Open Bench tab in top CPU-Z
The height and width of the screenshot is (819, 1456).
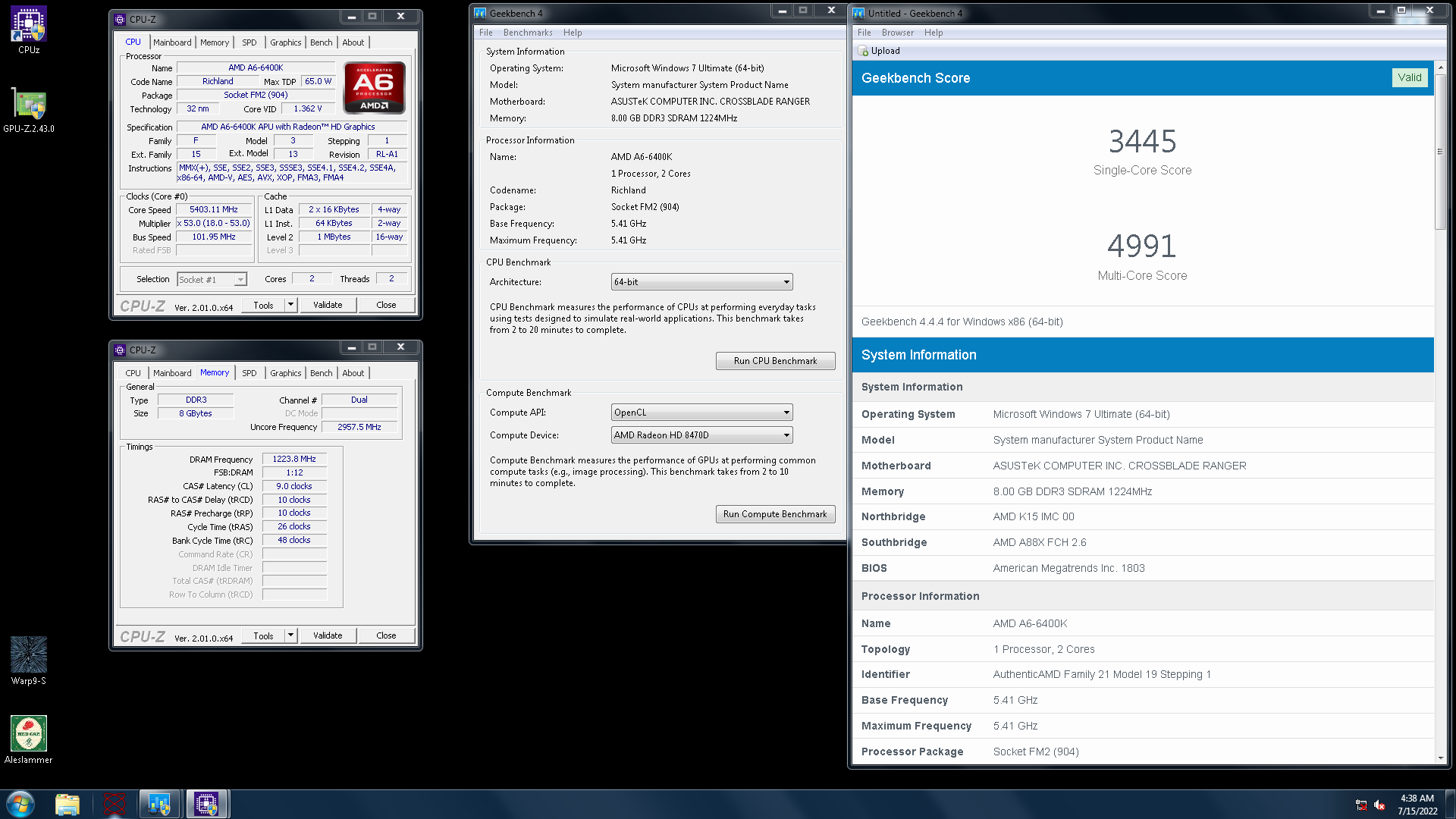click(x=322, y=42)
